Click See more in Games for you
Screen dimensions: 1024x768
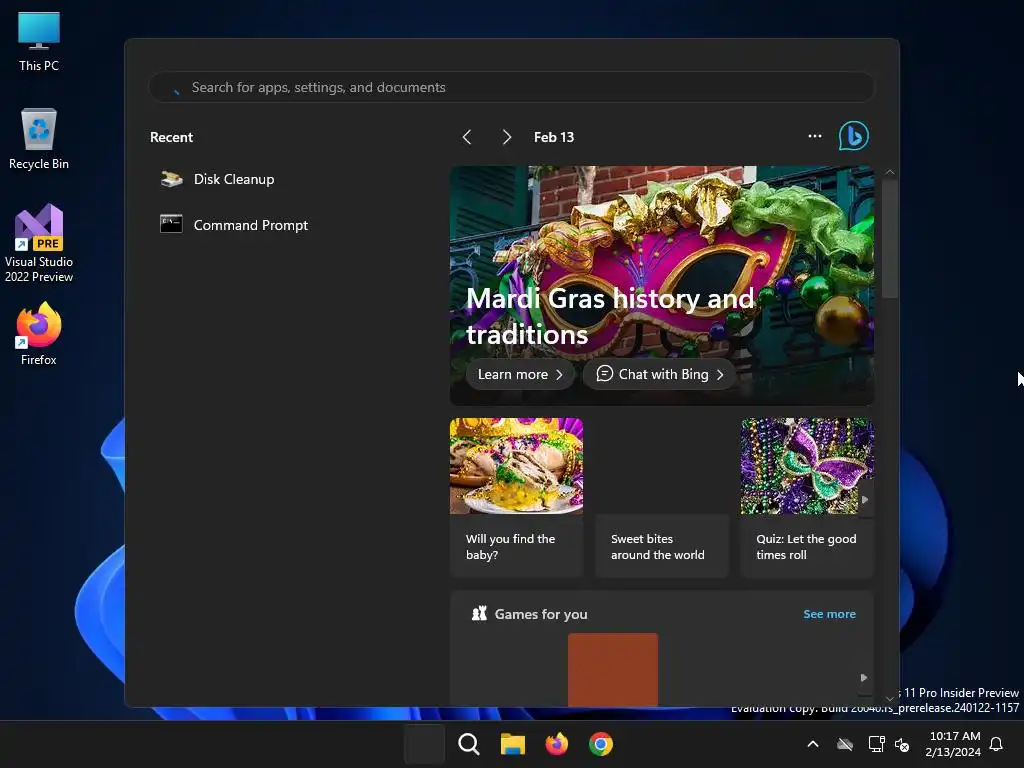(x=829, y=614)
